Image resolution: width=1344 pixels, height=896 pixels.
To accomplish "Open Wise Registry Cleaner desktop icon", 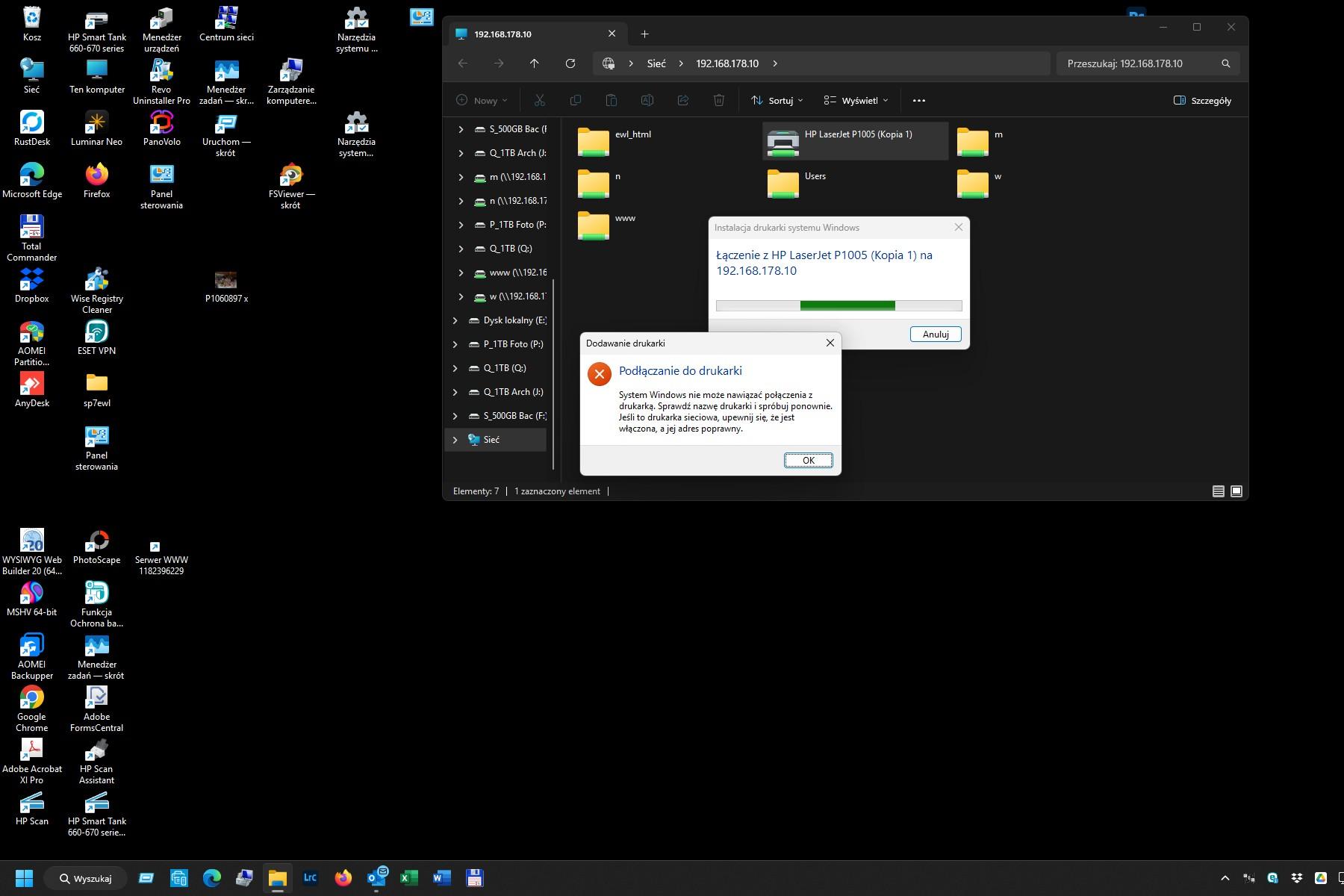I will click(96, 290).
